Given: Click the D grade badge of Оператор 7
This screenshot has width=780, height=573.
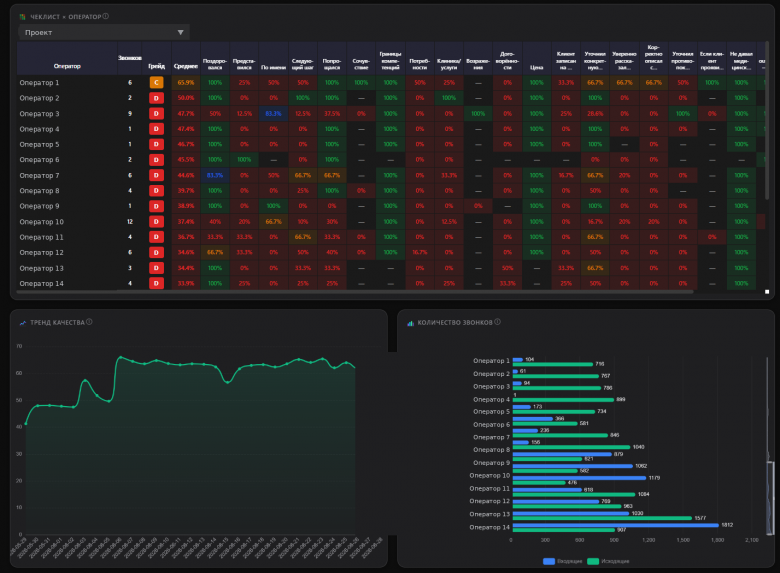Looking at the screenshot, I should pyautogui.click(x=156, y=175).
